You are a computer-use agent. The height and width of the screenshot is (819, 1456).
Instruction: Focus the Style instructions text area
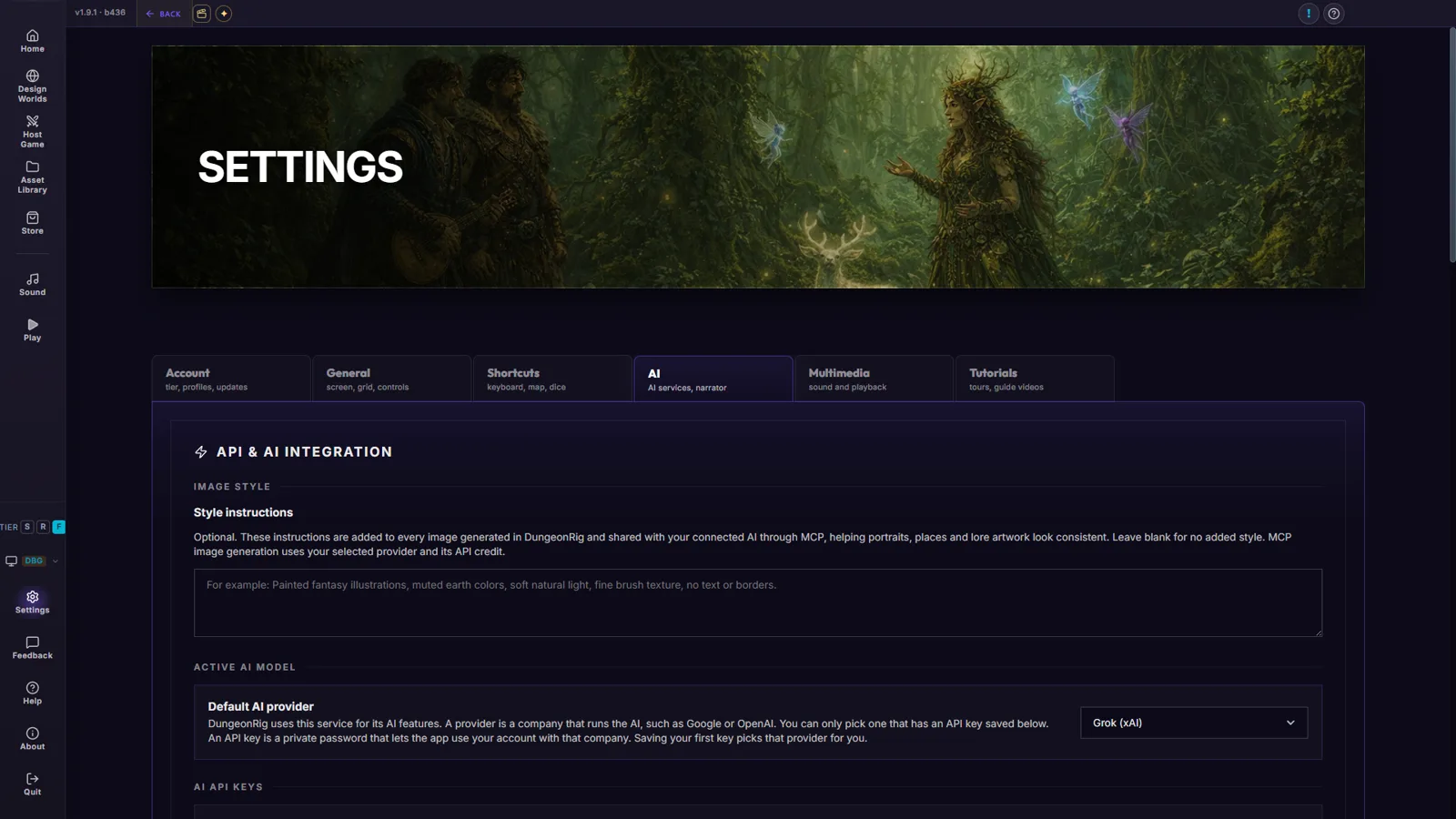pyautogui.click(x=757, y=602)
